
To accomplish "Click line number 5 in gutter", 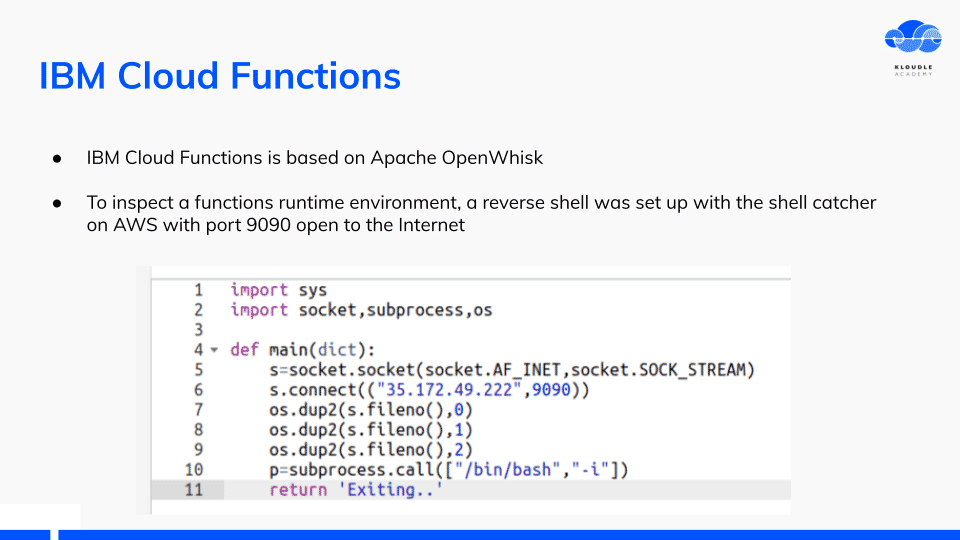I will pyautogui.click(x=198, y=370).
